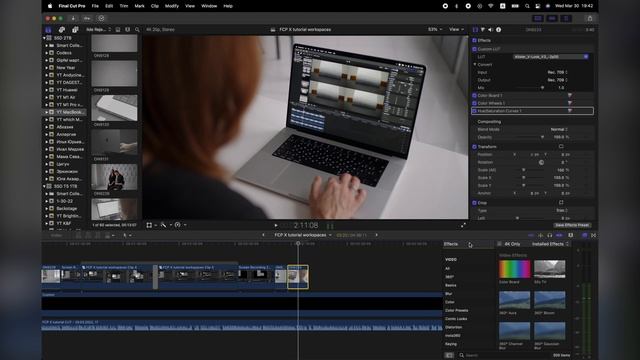Click the Share export icon
Screen dimensions: 640x360
coord(590,18)
